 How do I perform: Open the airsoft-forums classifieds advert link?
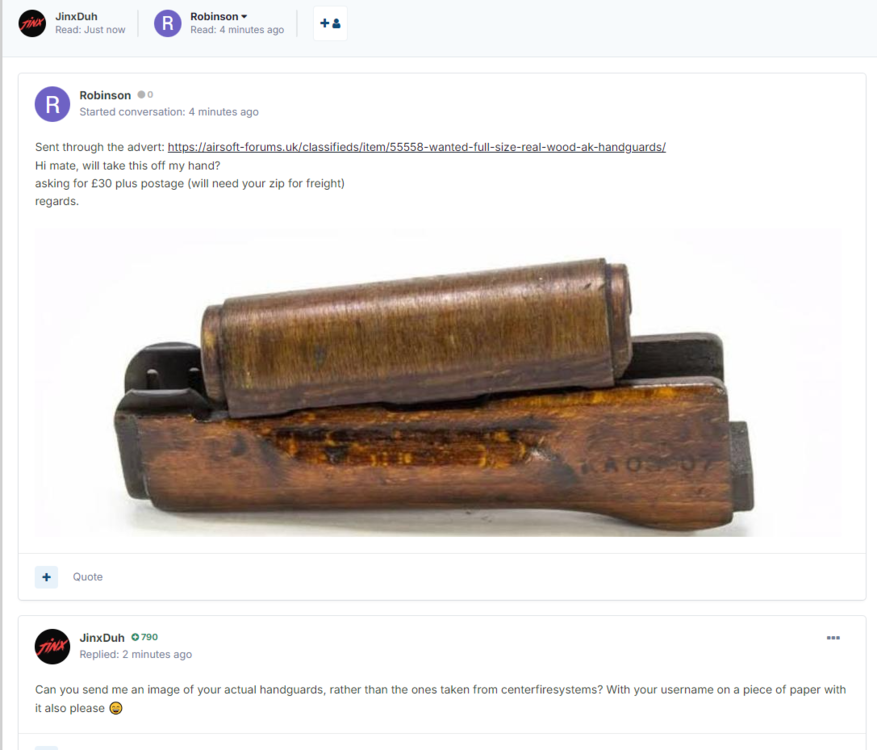417,147
